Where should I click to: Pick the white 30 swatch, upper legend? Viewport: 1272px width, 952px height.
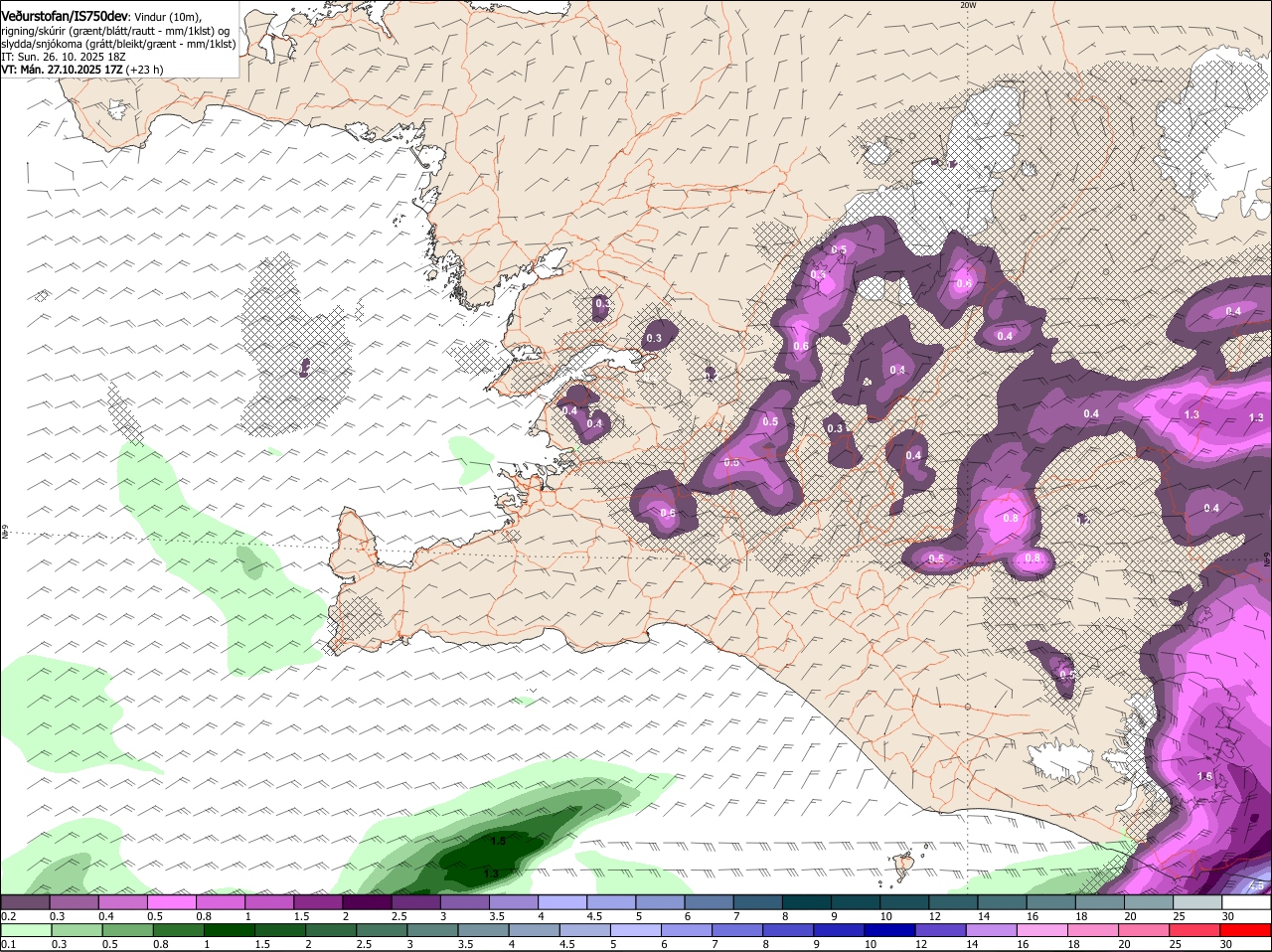point(1247,901)
